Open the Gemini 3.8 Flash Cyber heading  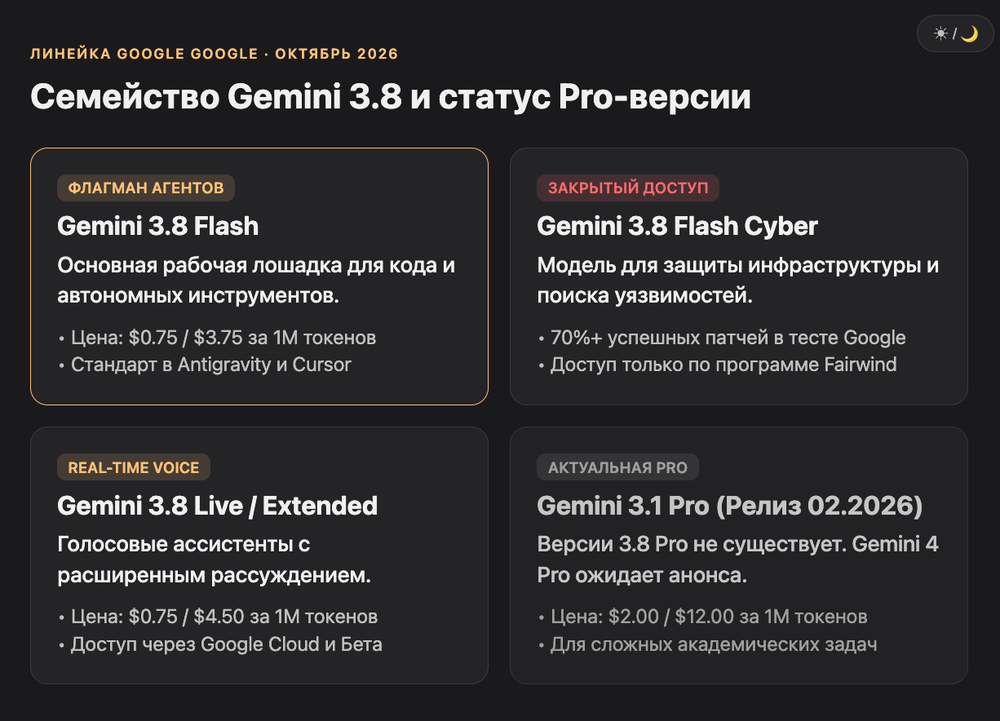point(677,226)
